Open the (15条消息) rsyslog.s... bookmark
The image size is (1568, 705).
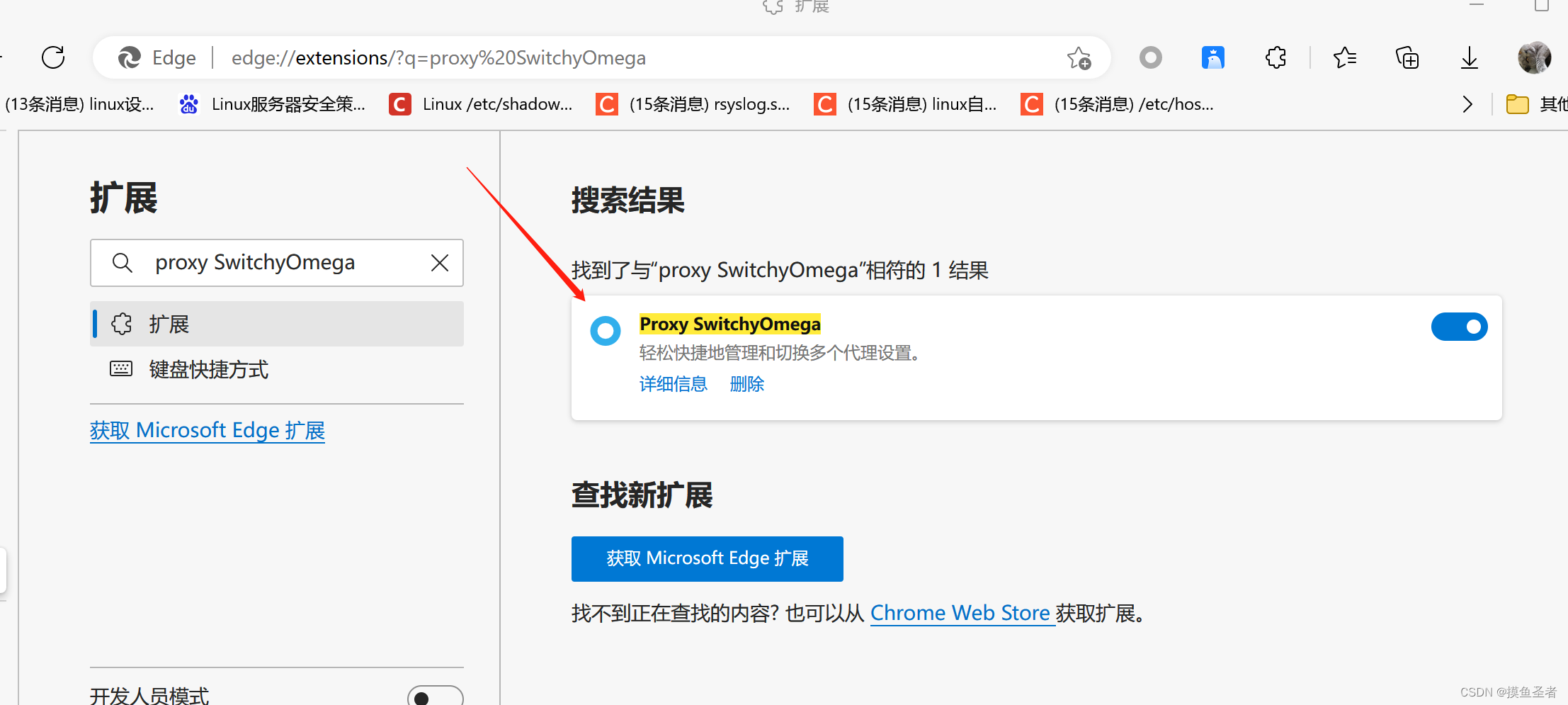pos(693,104)
